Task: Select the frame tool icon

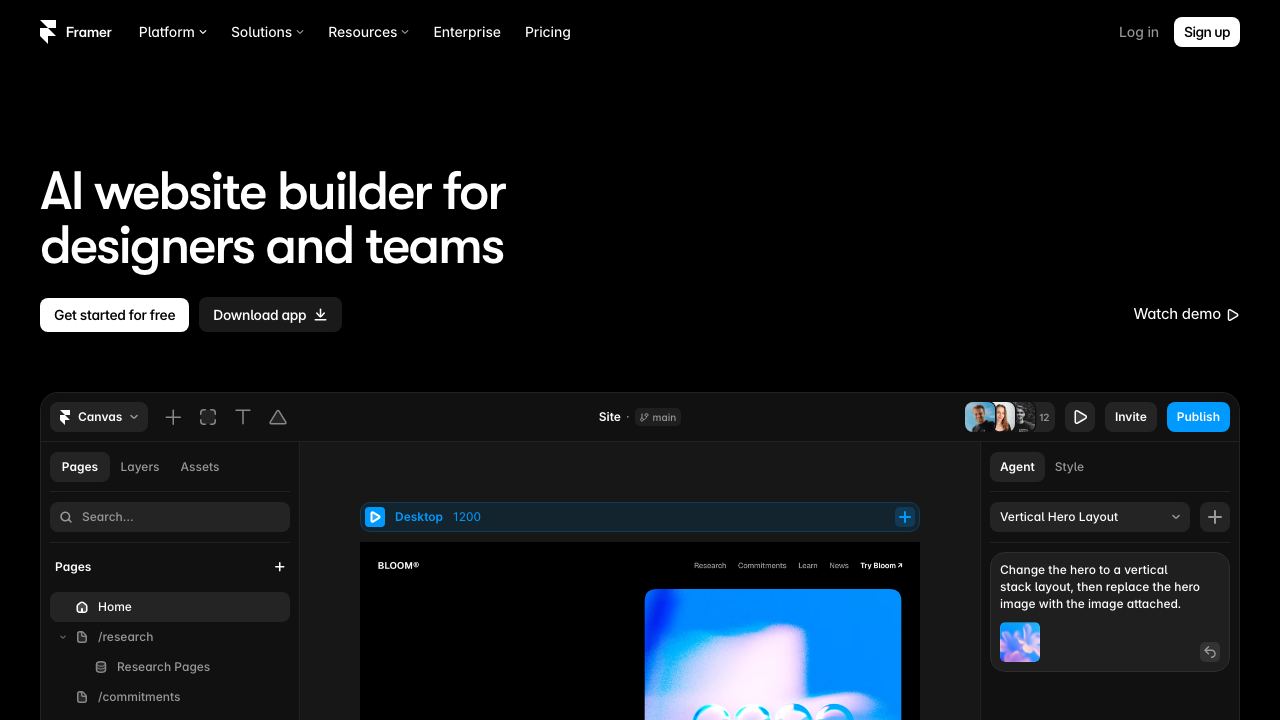Action: coord(208,417)
